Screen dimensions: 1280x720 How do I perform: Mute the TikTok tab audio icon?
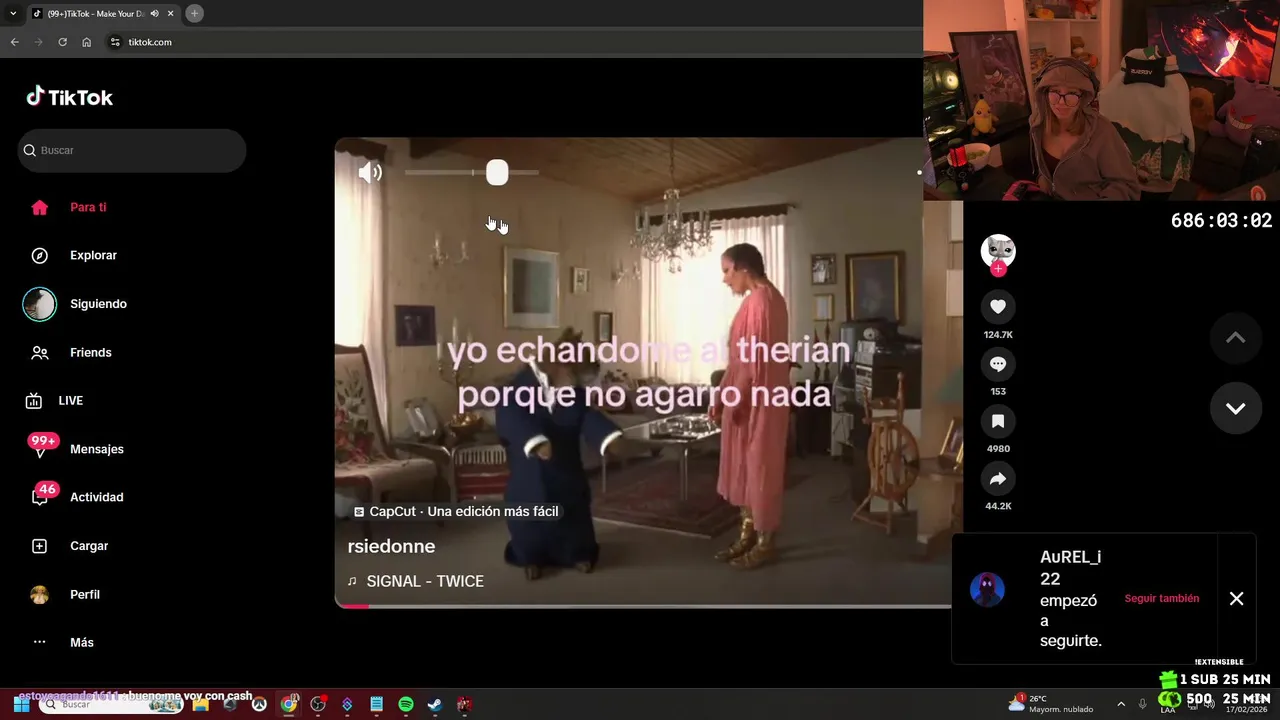pos(154,13)
